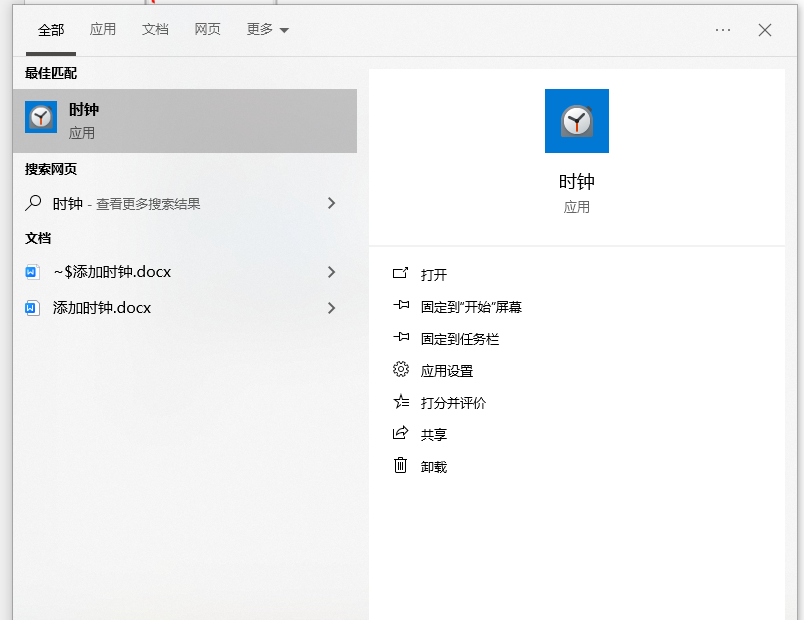
Task: Click the gear icon beside 应用设置
Action: pos(400,370)
